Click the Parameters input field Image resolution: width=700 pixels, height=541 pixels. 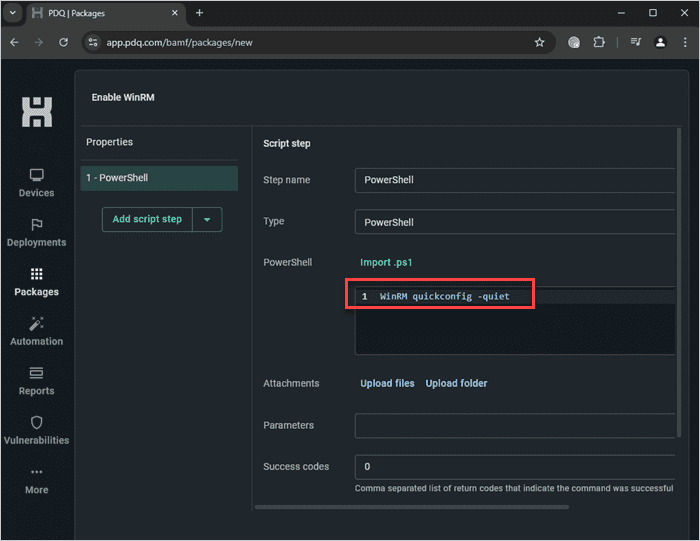(x=515, y=425)
